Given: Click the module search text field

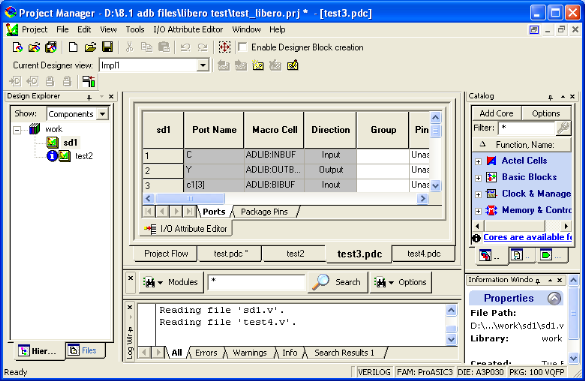Looking at the screenshot, I should [256, 282].
